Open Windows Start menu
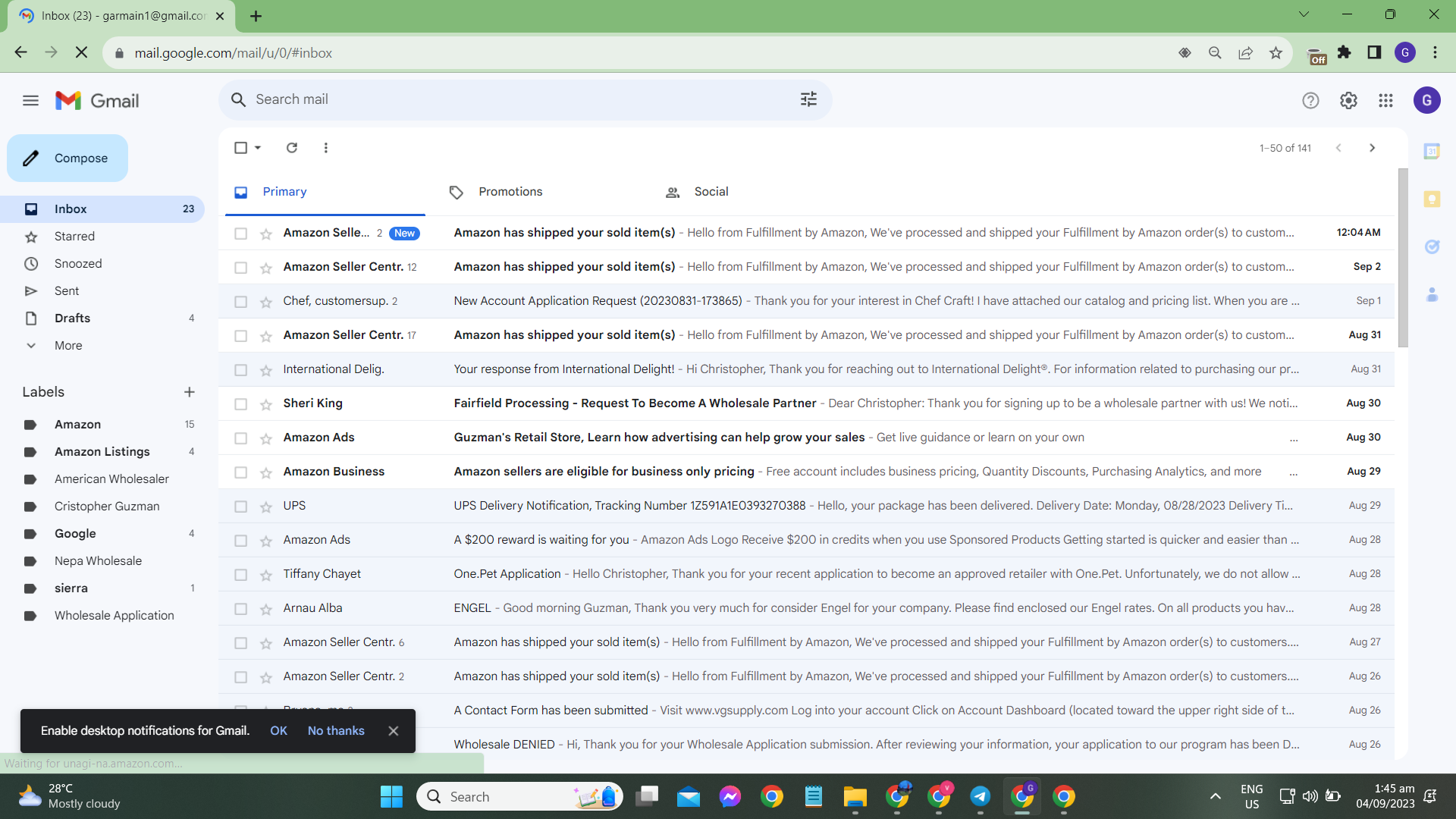This screenshot has height=819, width=1456. pyautogui.click(x=391, y=796)
